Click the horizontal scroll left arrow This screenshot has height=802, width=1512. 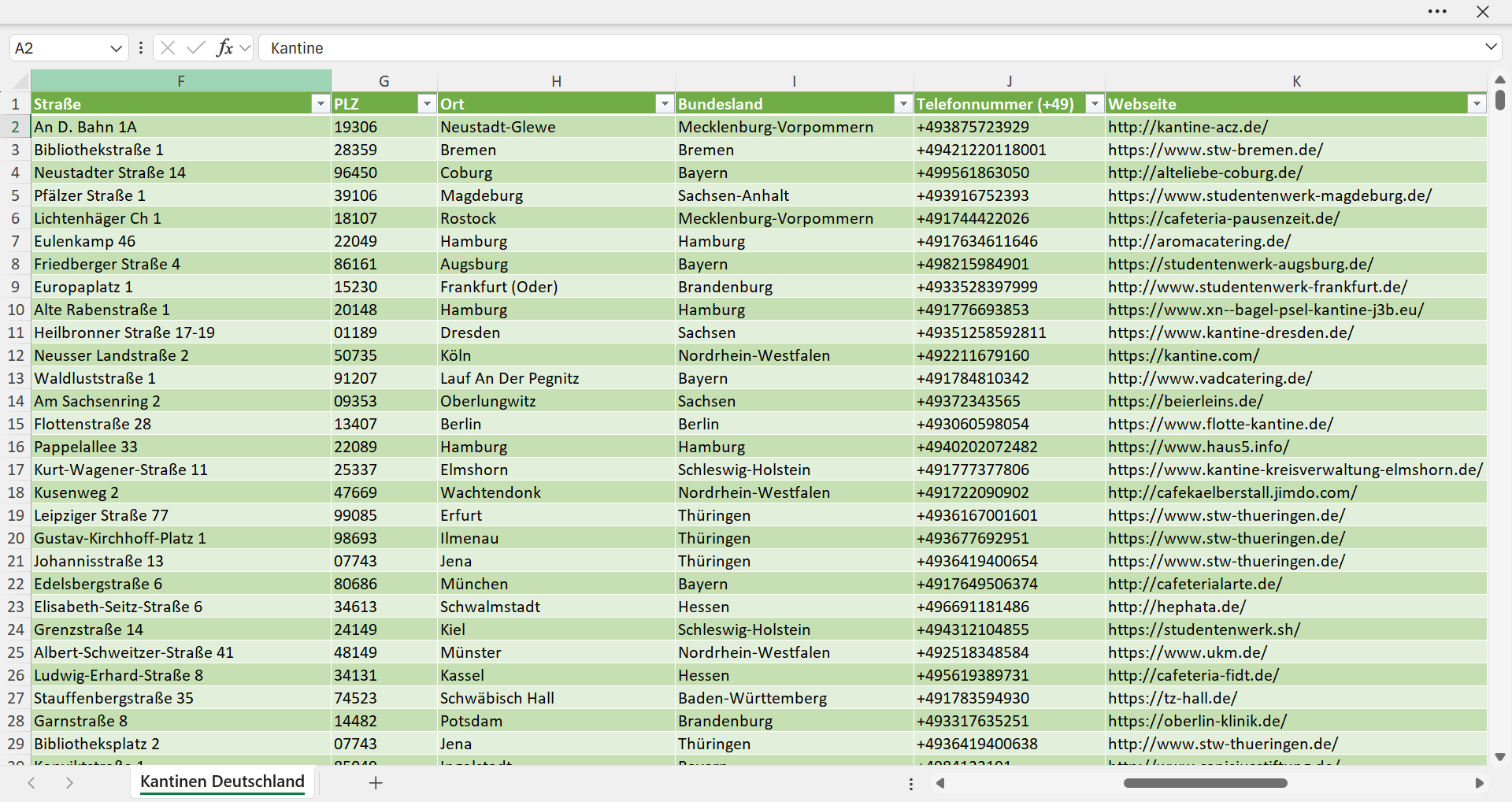[939, 783]
